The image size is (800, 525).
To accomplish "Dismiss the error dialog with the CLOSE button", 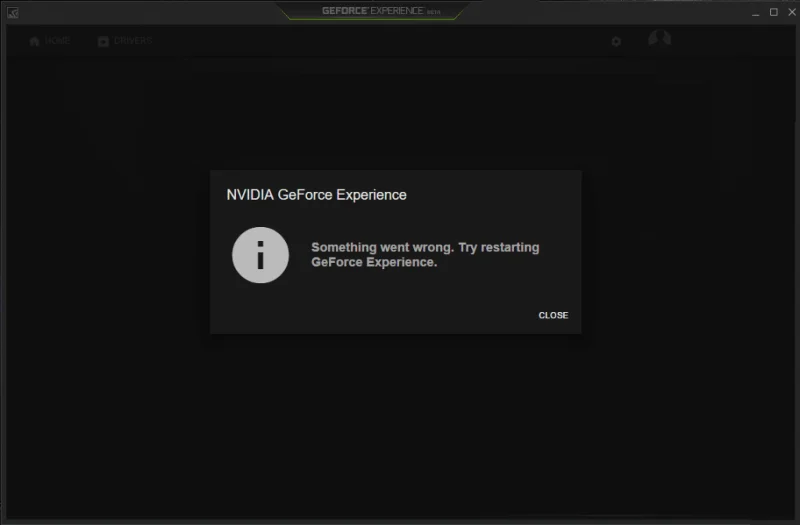I will pyautogui.click(x=553, y=315).
